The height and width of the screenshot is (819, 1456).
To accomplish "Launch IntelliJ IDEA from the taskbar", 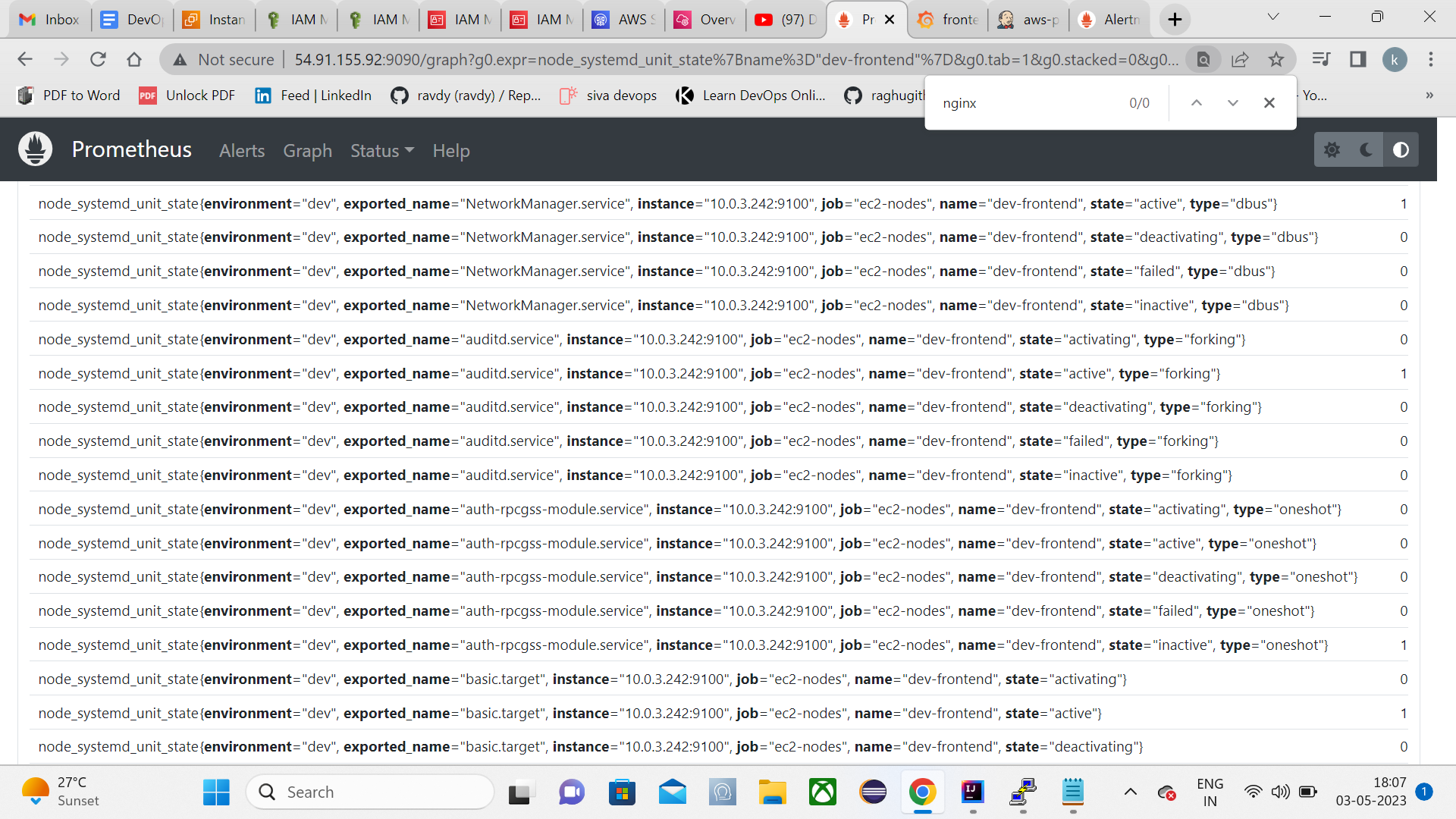I will coord(973,792).
